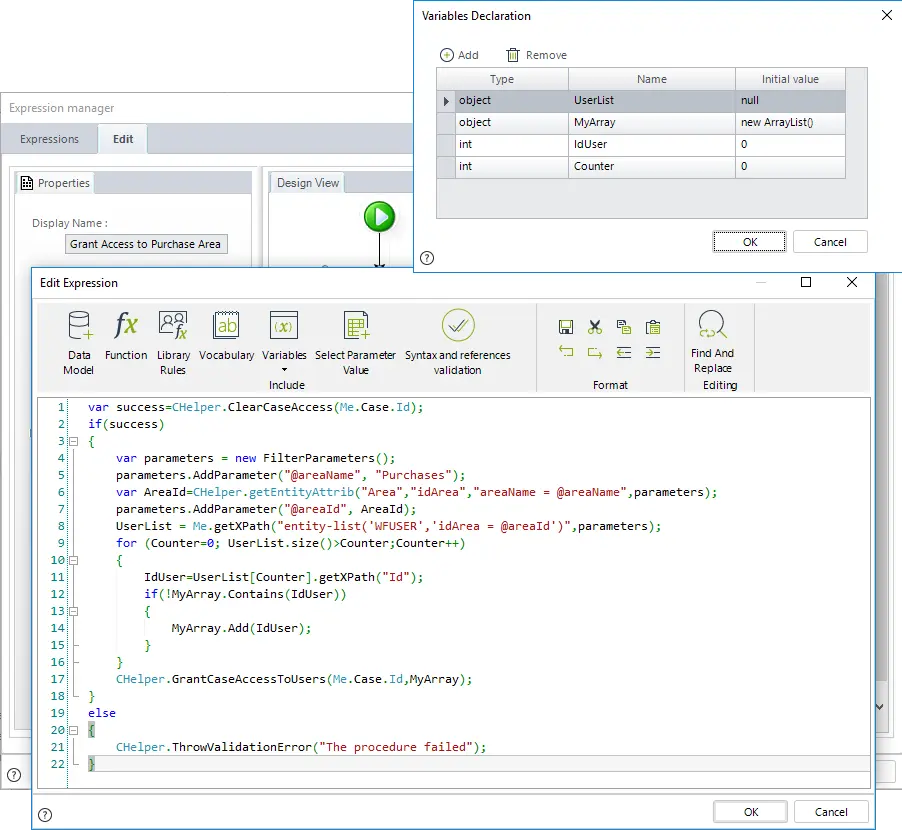The width and height of the screenshot is (902, 830).
Task: Open help icon in Expression manager window
Action: pyautogui.click(x=14, y=775)
